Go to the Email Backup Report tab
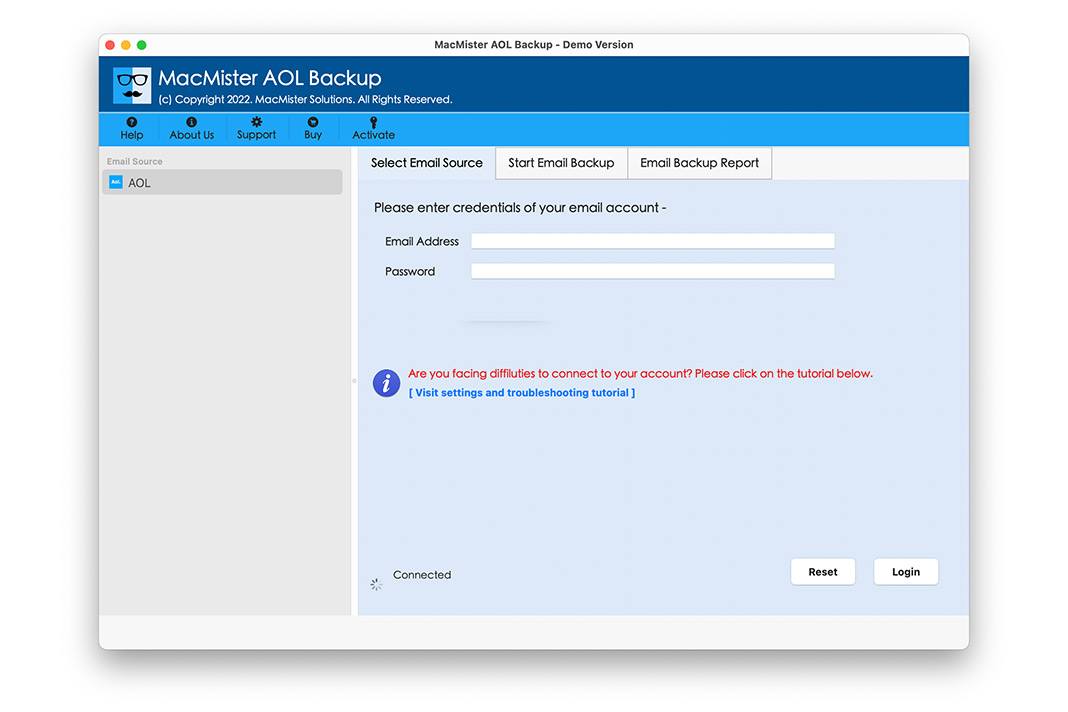 699,163
